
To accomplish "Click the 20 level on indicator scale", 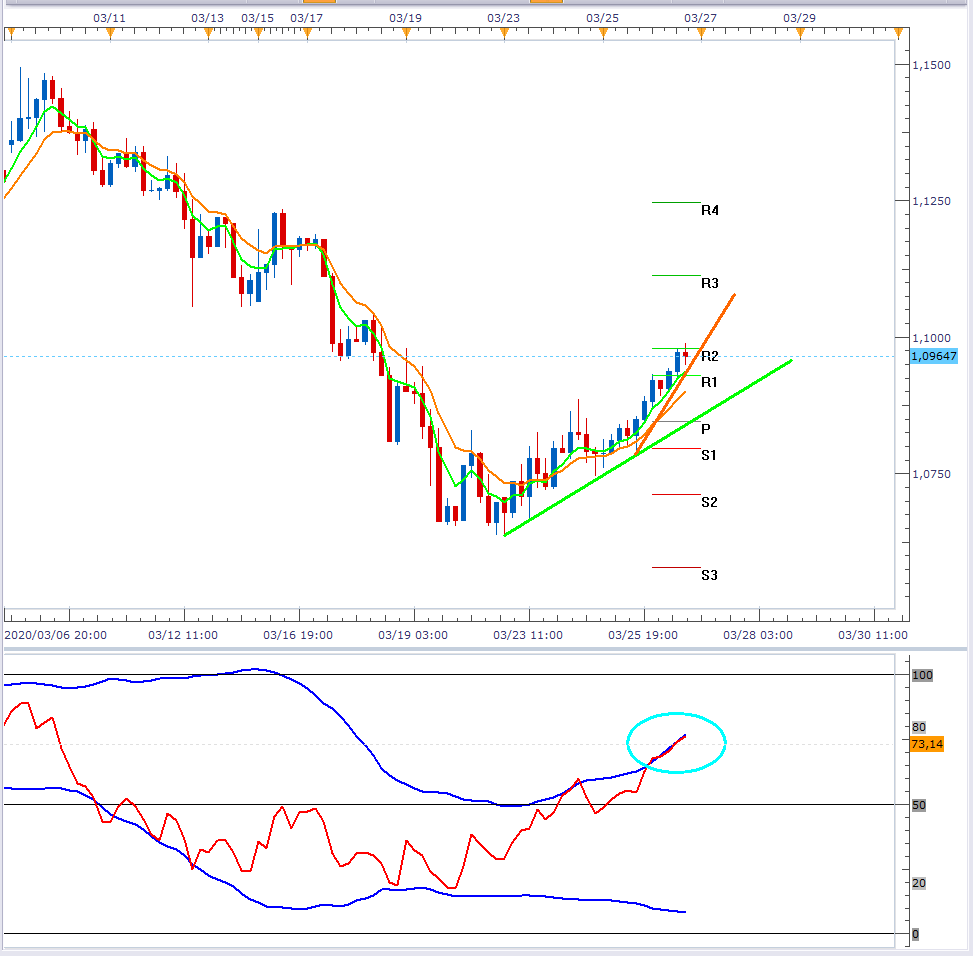I will coord(919,883).
